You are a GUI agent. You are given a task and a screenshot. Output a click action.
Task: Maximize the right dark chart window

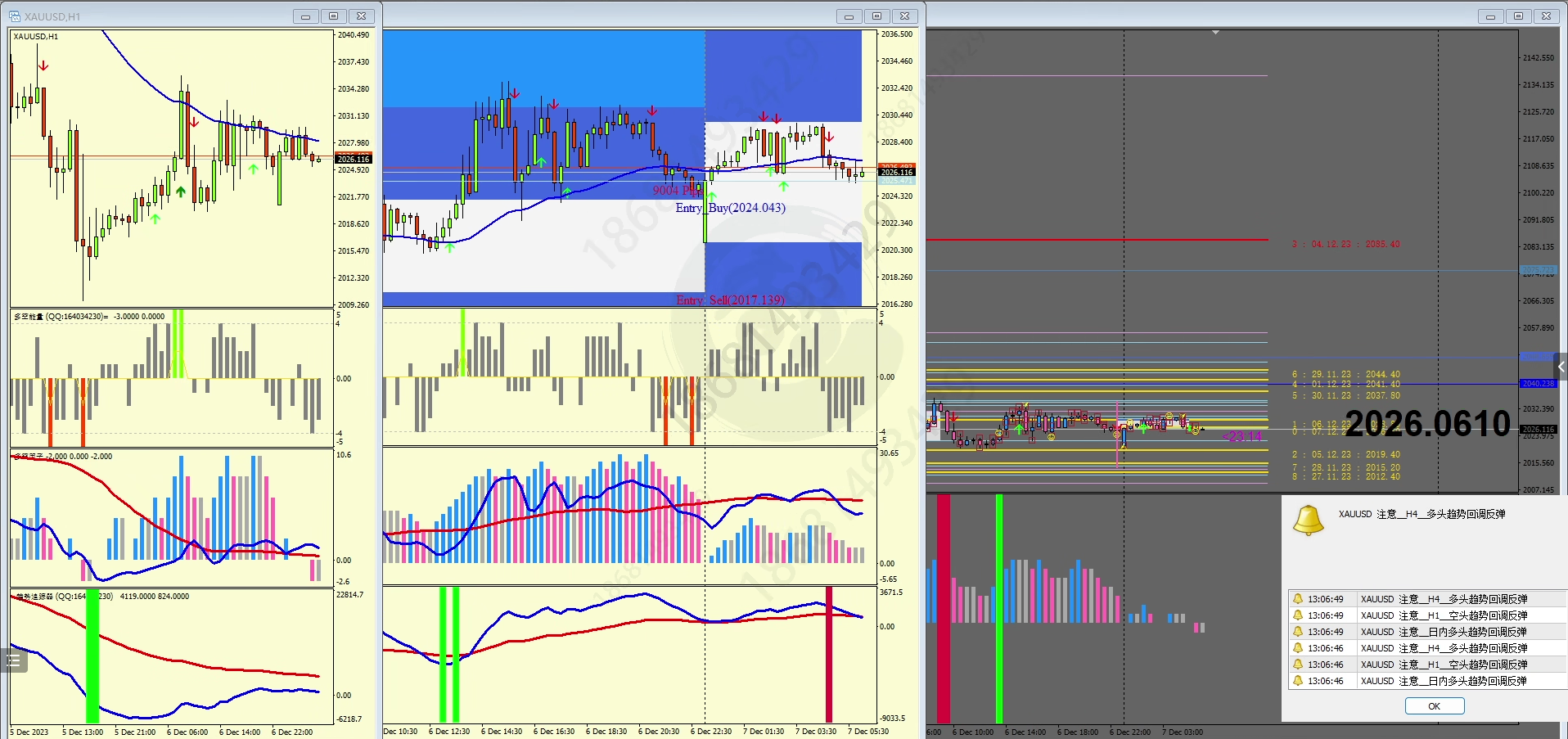coord(1518,16)
